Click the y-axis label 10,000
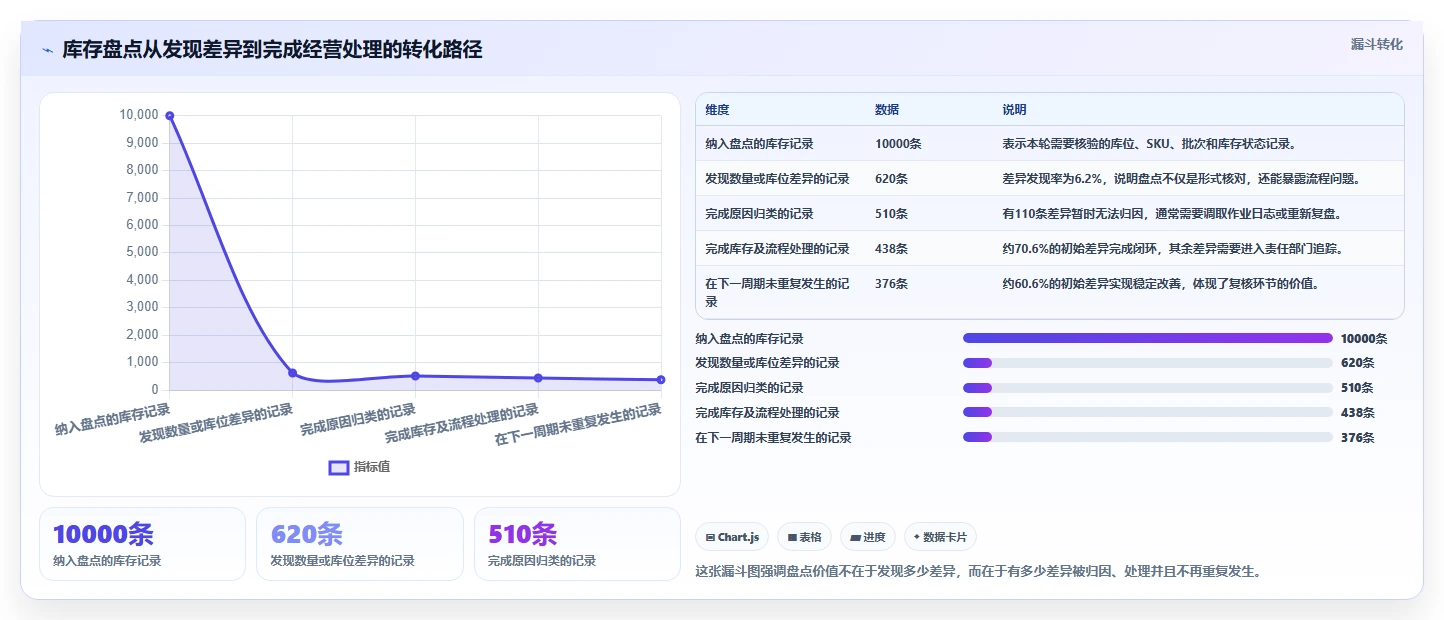The height and width of the screenshot is (620, 1444). 139,115
